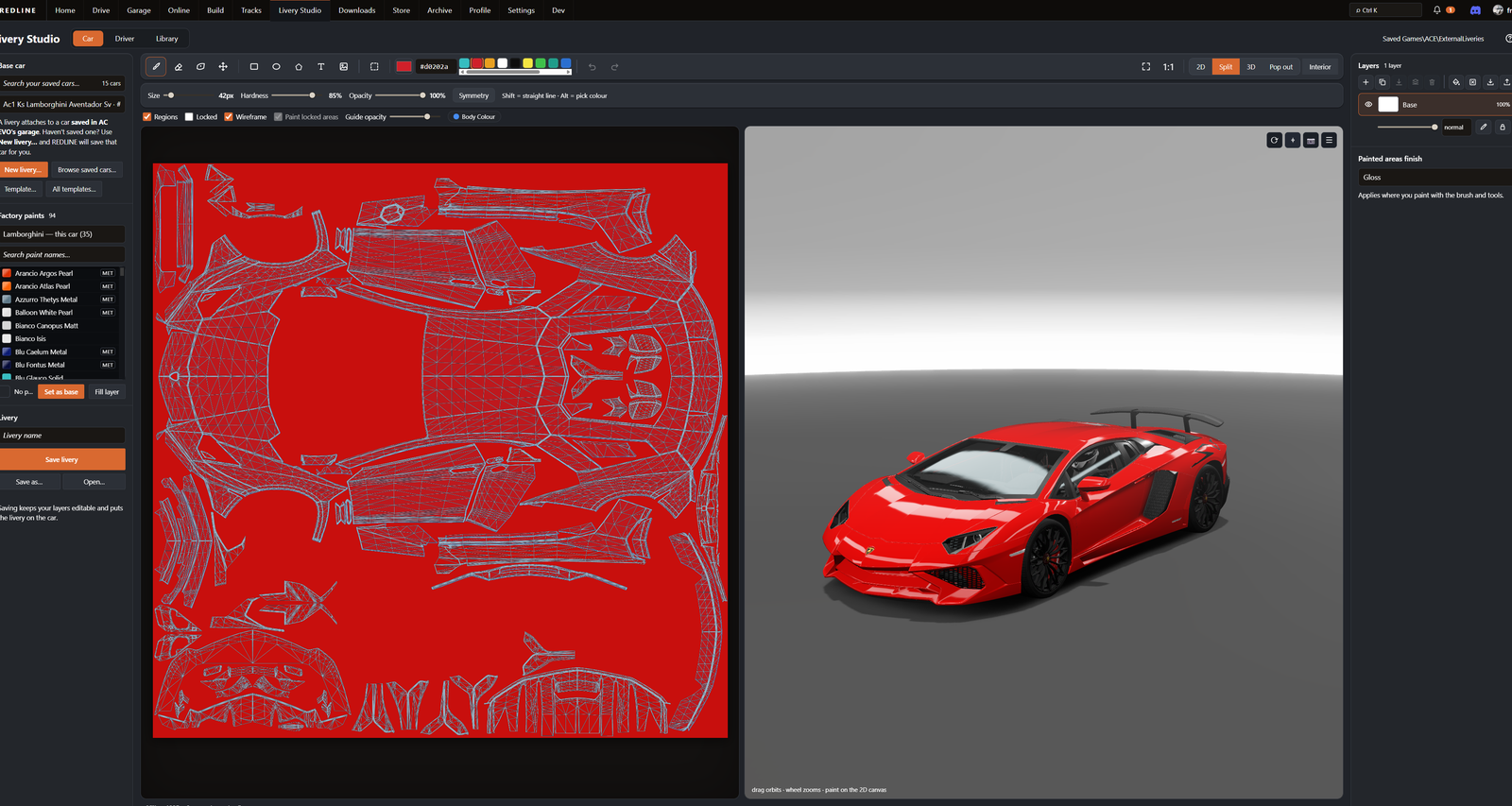Click the fit-to-screen icon
1512x806 pixels.
coord(1146,67)
